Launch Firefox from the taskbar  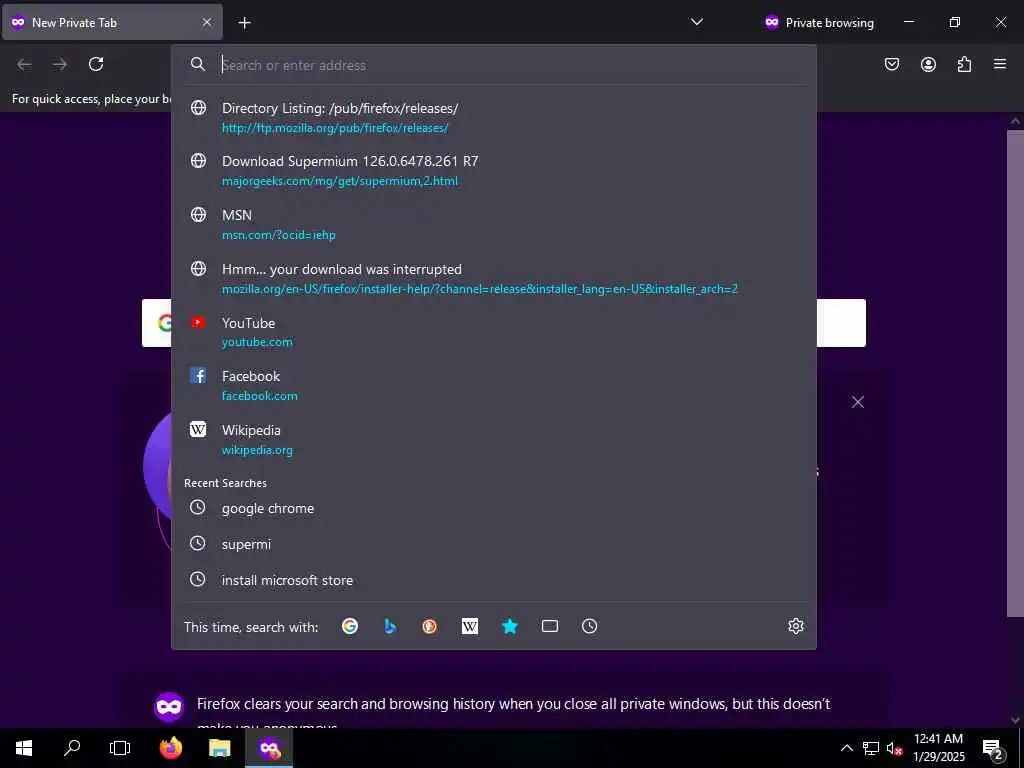pyautogui.click(x=171, y=748)
